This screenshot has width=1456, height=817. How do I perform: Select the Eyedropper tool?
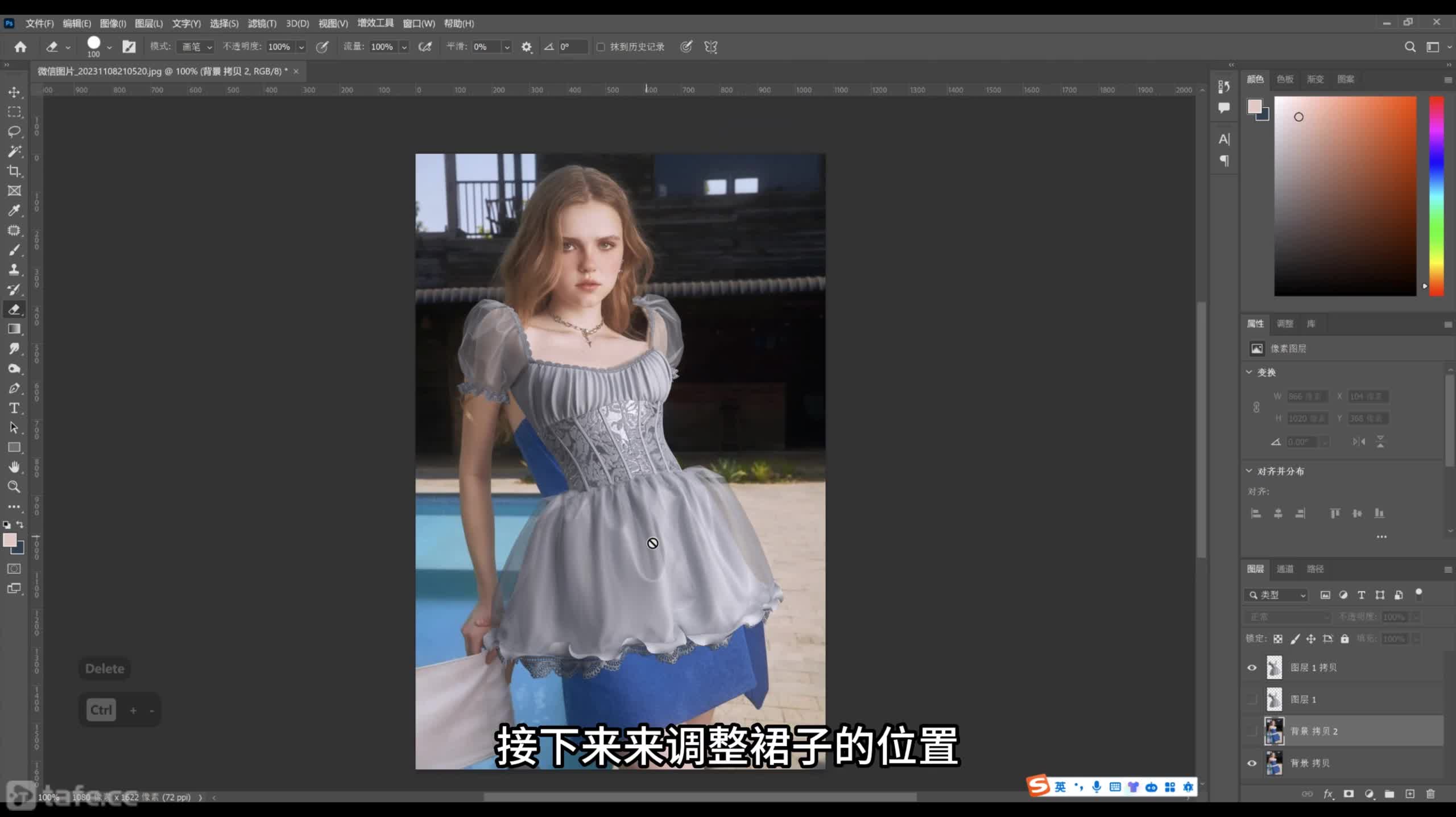coord(14,211)
